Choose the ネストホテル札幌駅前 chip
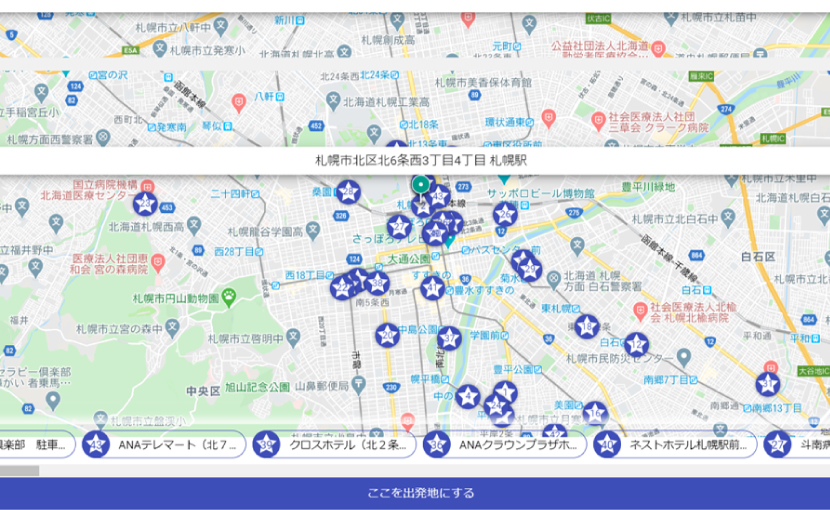This screenshot has width=830, height=510. [674, 444]
